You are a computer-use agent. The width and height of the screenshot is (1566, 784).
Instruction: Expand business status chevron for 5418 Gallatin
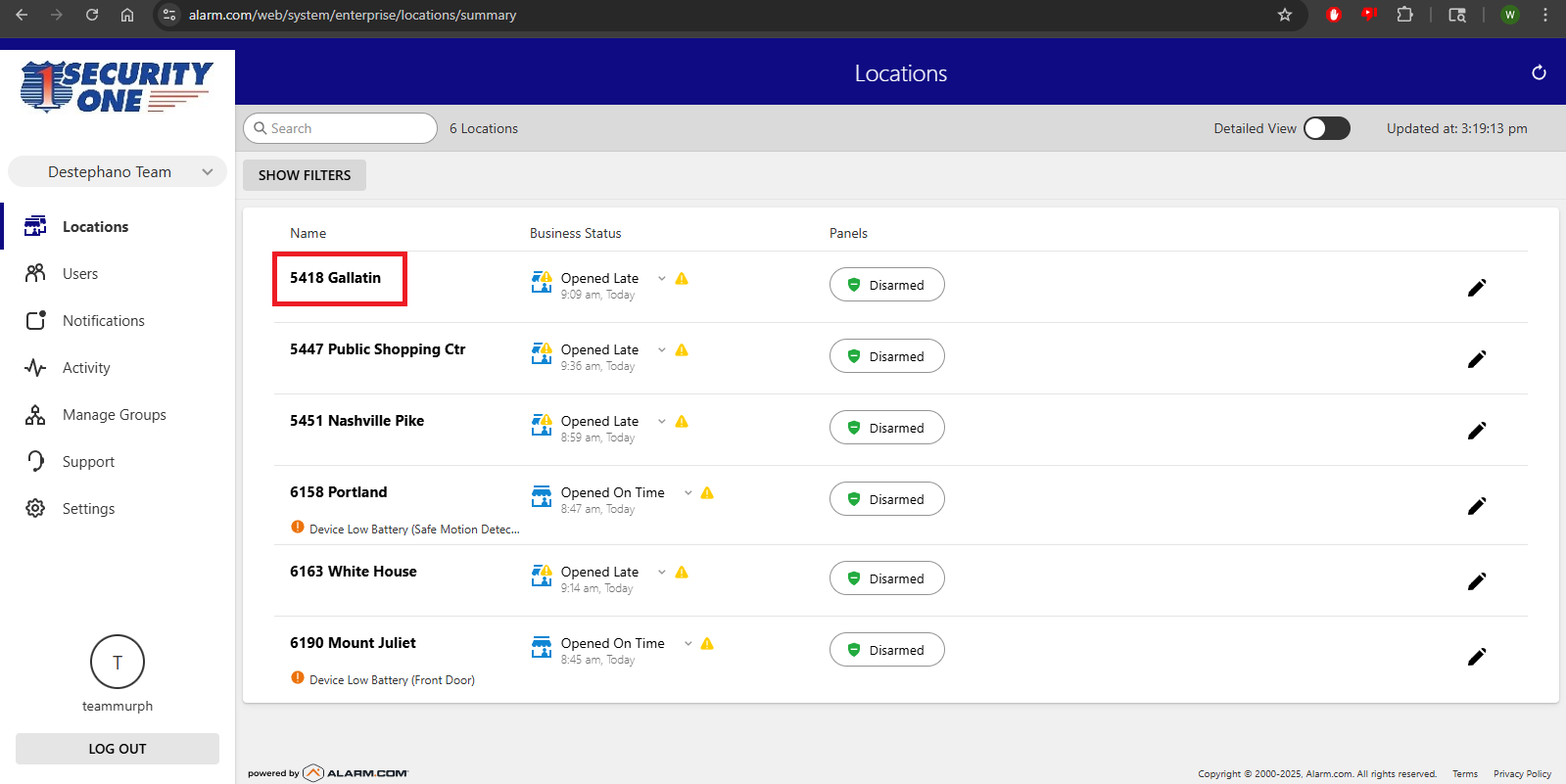[662, 279]
